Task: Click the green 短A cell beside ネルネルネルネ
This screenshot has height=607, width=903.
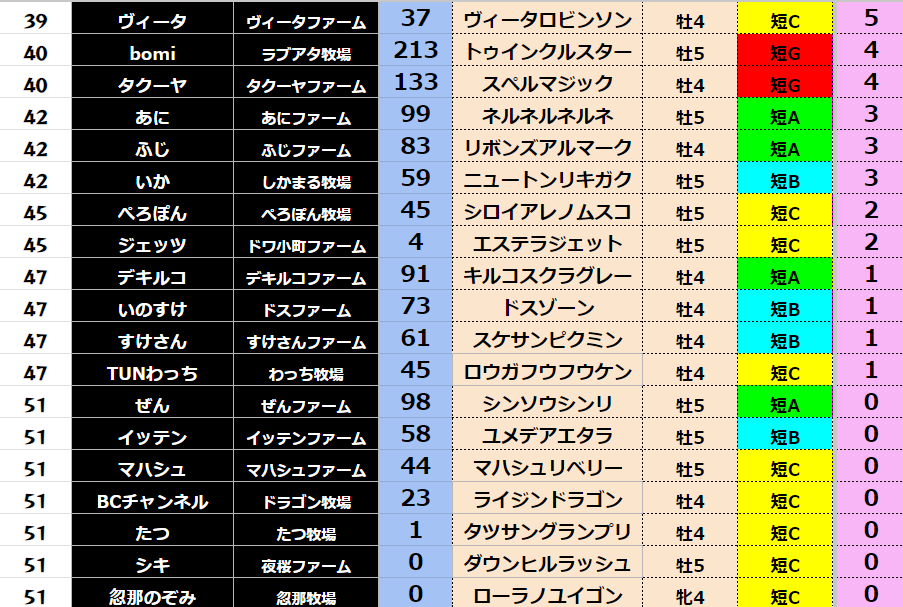Action: point(784,116)
